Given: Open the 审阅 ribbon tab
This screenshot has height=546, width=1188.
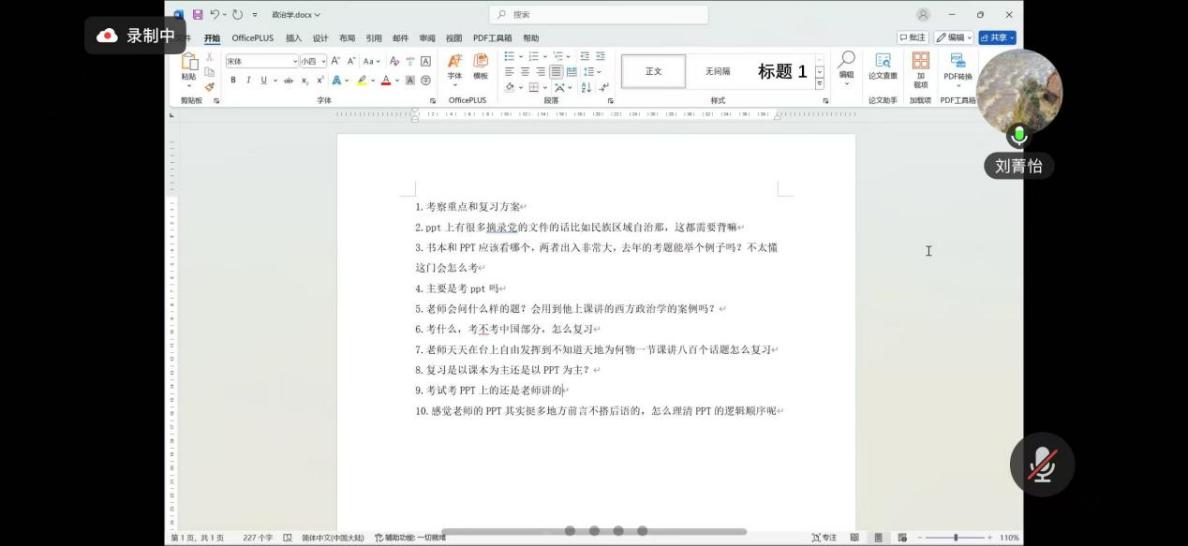Looking at the screenshot, I should click(x=427, y=38).
